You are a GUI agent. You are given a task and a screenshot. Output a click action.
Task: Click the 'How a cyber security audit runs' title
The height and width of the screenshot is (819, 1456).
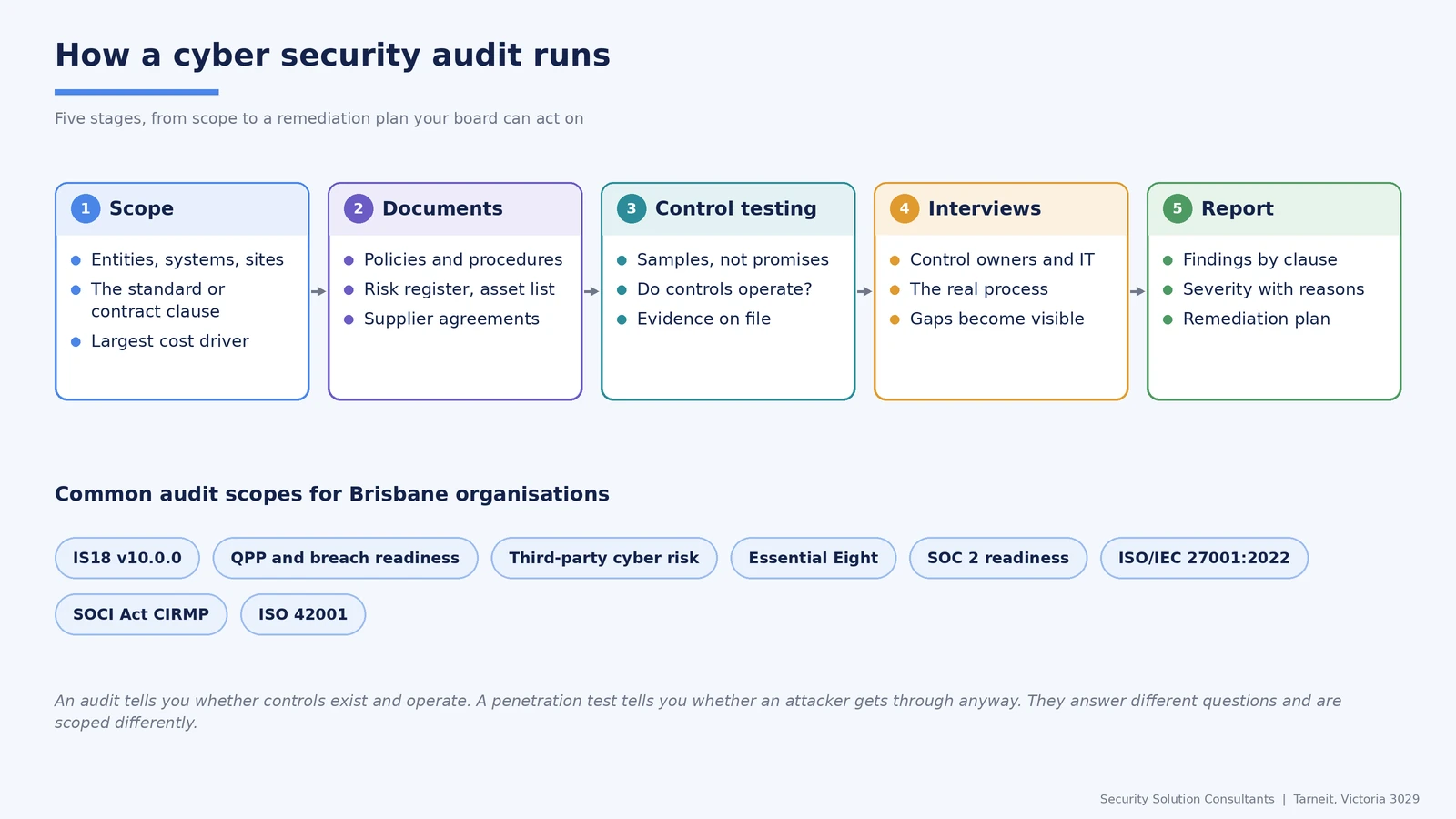coord(332,56)
